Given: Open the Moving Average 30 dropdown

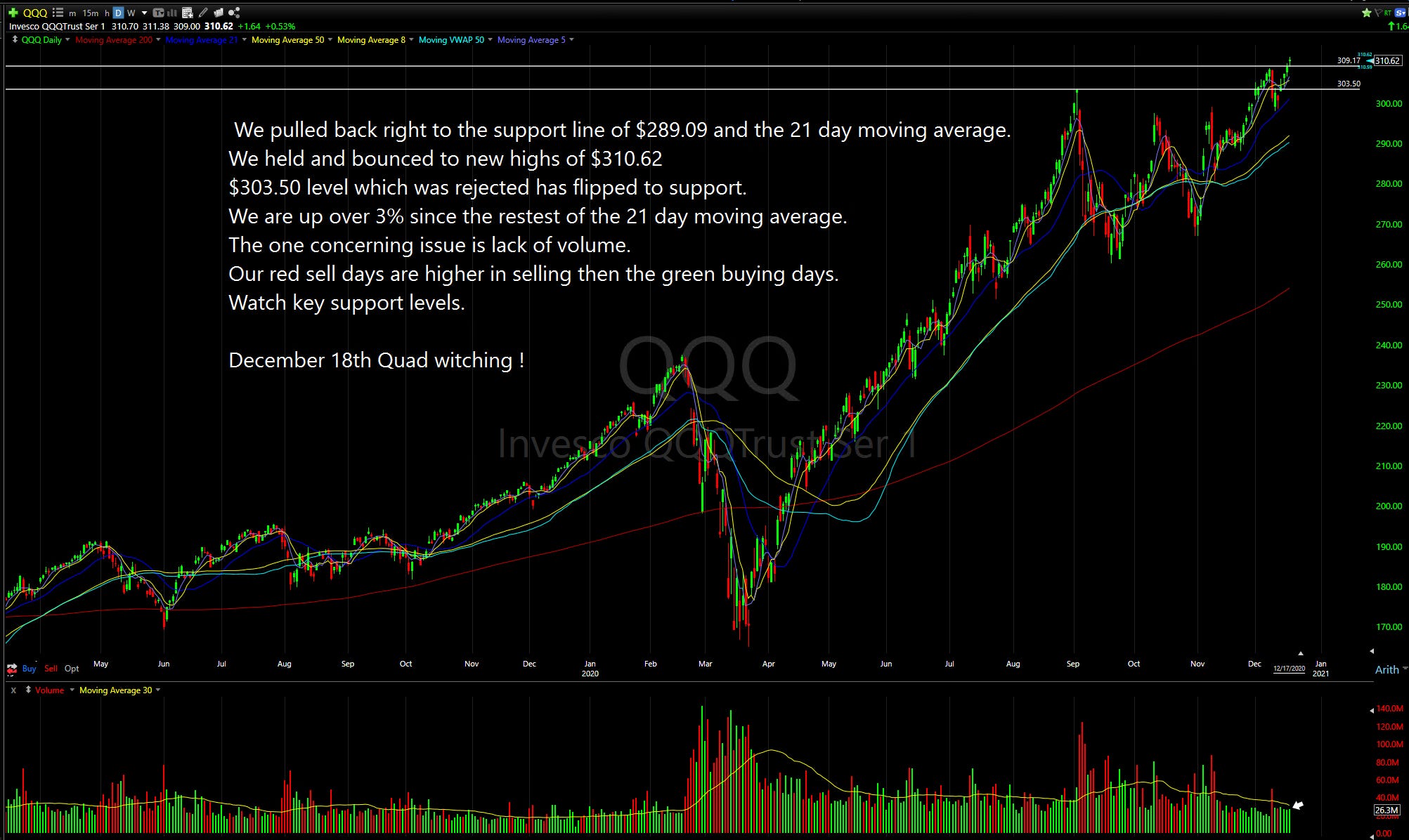Looking at the screenshot, I should (158, 690).
